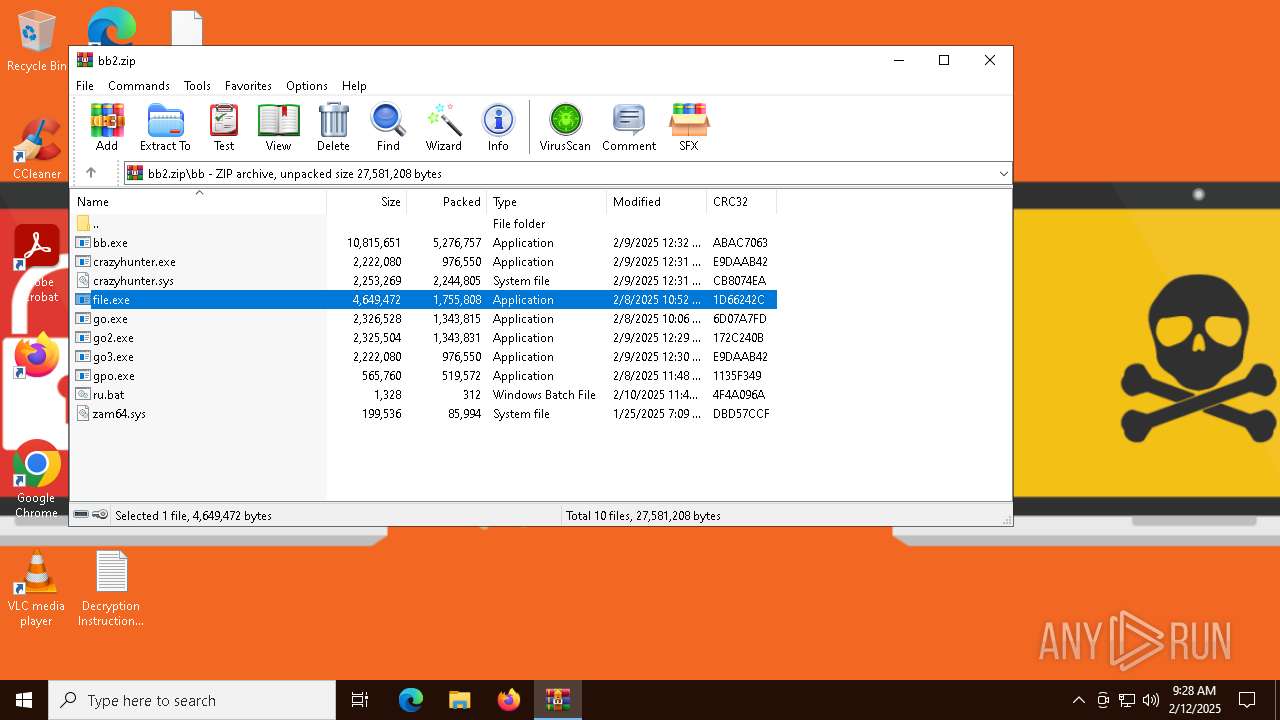Sort by the Packed column header
The image size is (1280, 720).
pos(447,202)
